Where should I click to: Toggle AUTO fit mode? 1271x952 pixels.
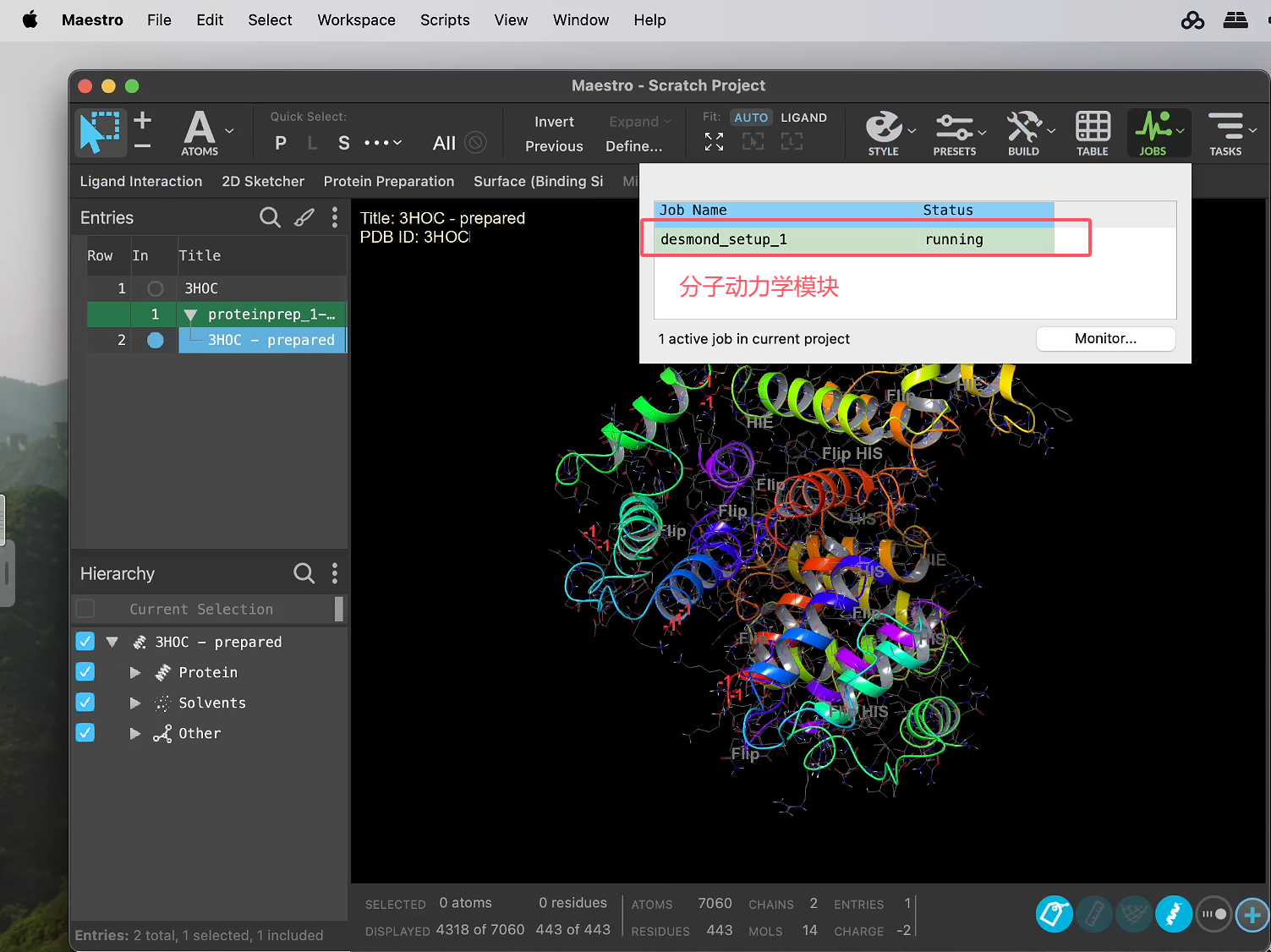point(751,118)
